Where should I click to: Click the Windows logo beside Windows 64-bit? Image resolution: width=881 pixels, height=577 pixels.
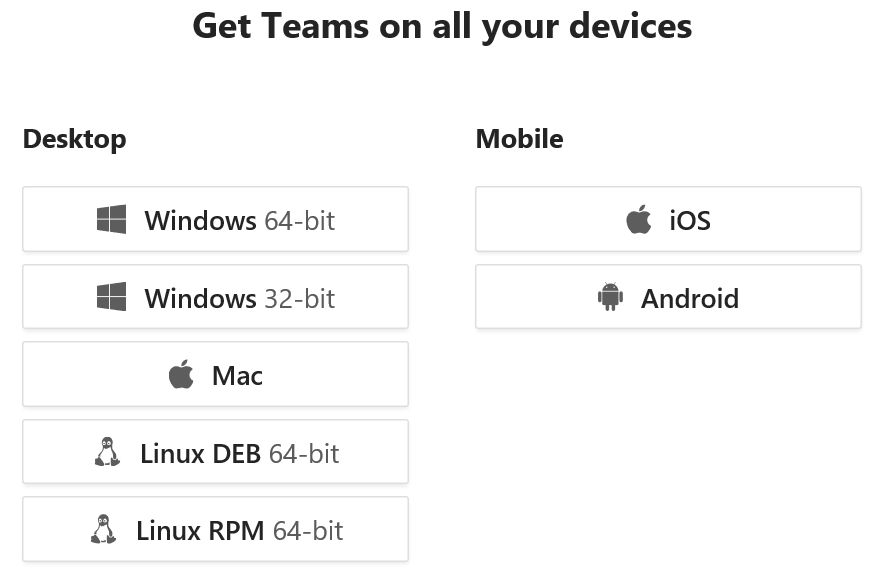[111, 220]
